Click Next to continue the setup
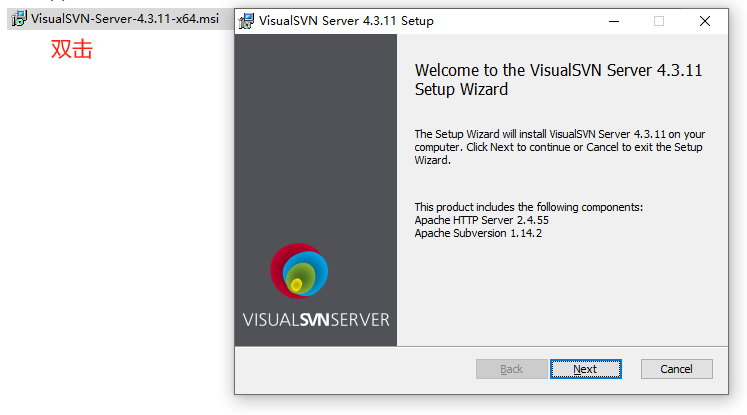 click(x=585, y=369)
